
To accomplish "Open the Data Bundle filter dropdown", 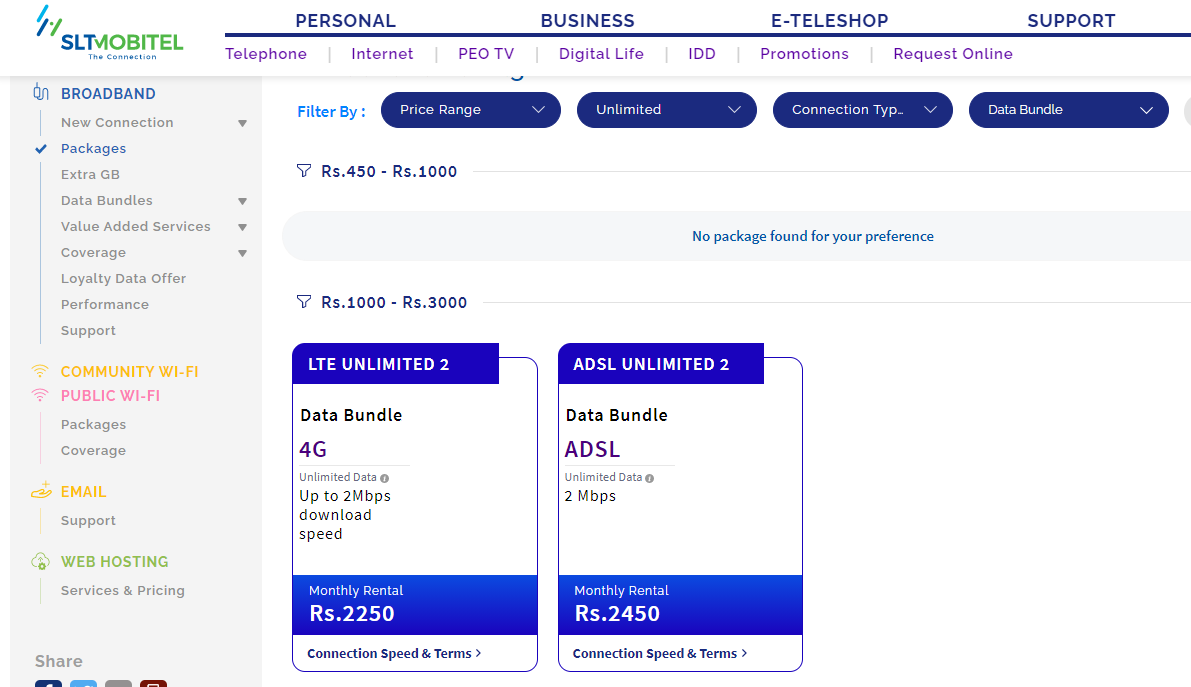I will pyautogui.click(x=1069, y=109).
